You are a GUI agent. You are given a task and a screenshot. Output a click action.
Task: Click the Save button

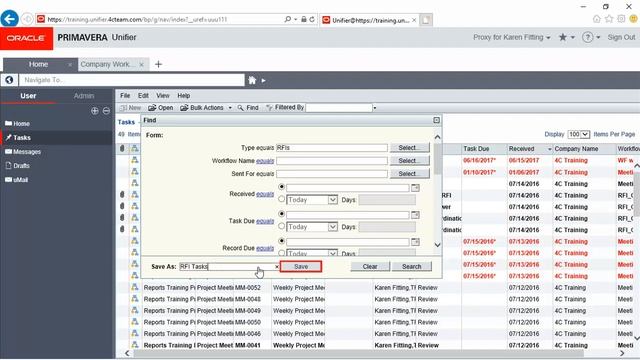301,267
